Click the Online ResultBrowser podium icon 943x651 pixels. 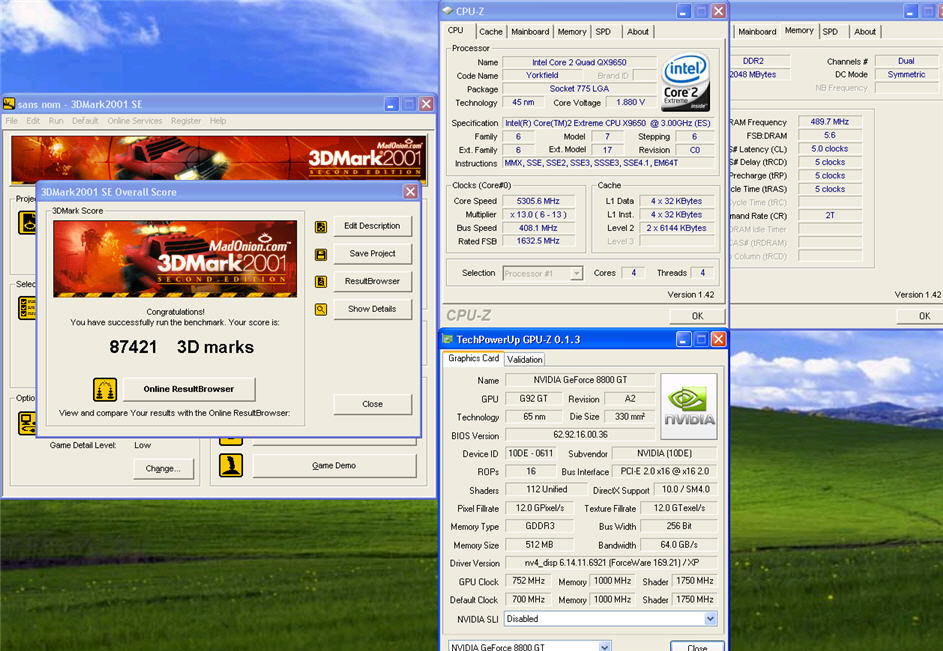tap(105, 389)
